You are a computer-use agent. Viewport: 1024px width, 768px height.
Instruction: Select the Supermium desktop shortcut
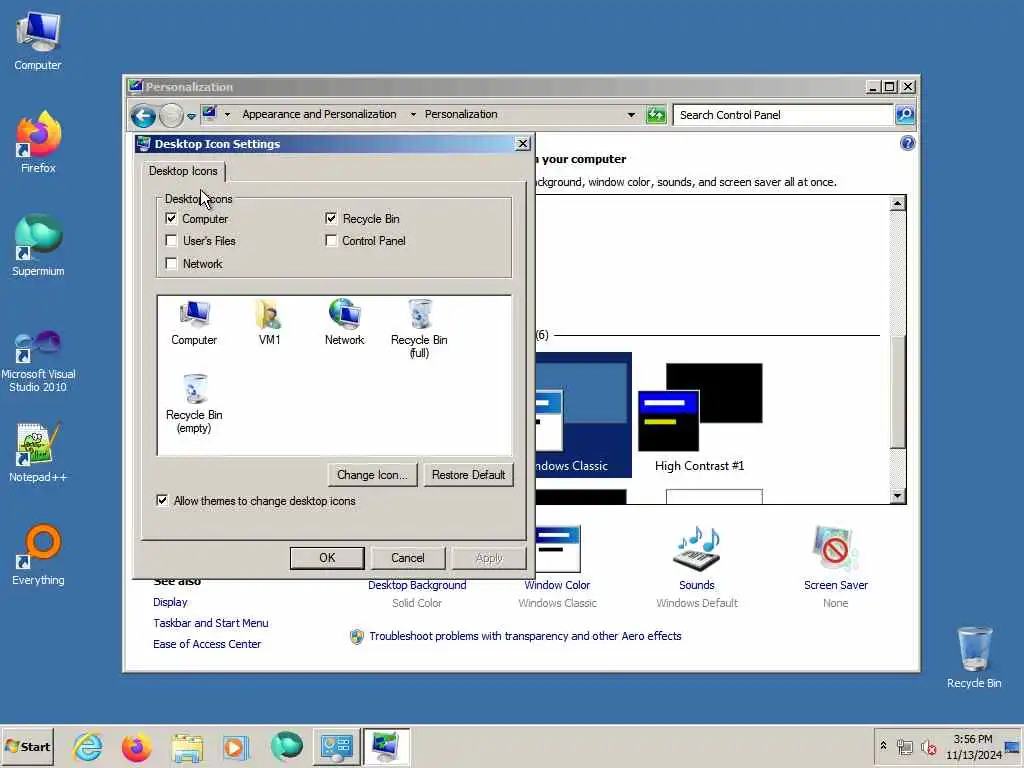pyautogui.click(x=38, y=246)
